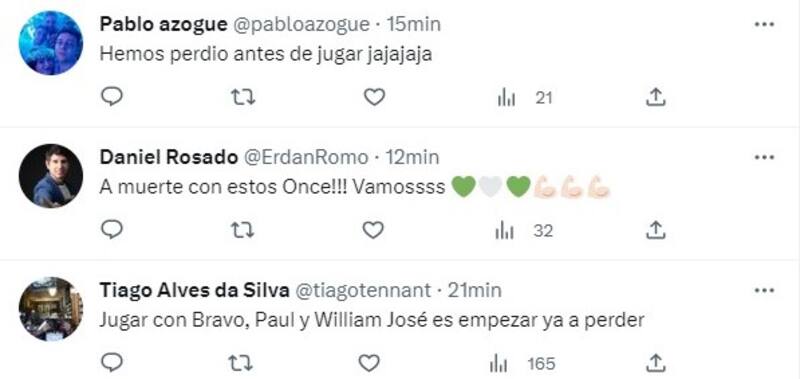Screen dimensions: 800x379
Task: Retweet Daniel Rosado's tweet
Action: (242, 231)
